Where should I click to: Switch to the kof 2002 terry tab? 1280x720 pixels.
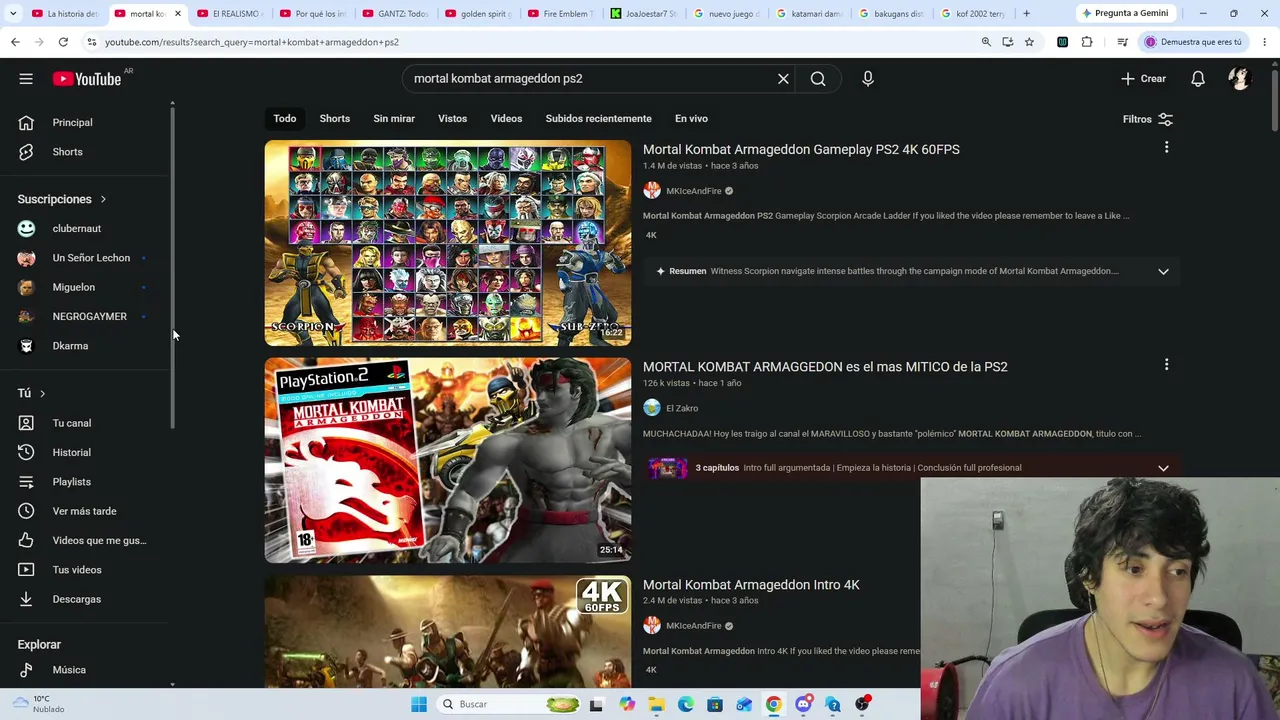coord(974,14)
